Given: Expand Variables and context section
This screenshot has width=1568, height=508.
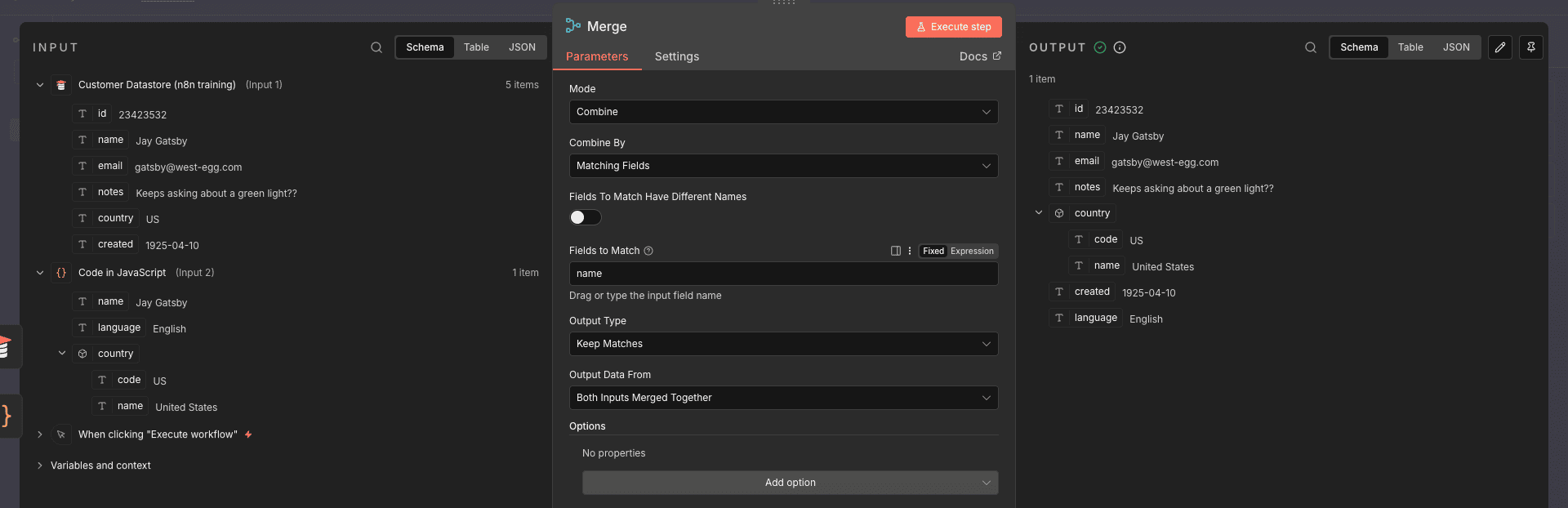Looking at the screenshot, I should (40, 466).
